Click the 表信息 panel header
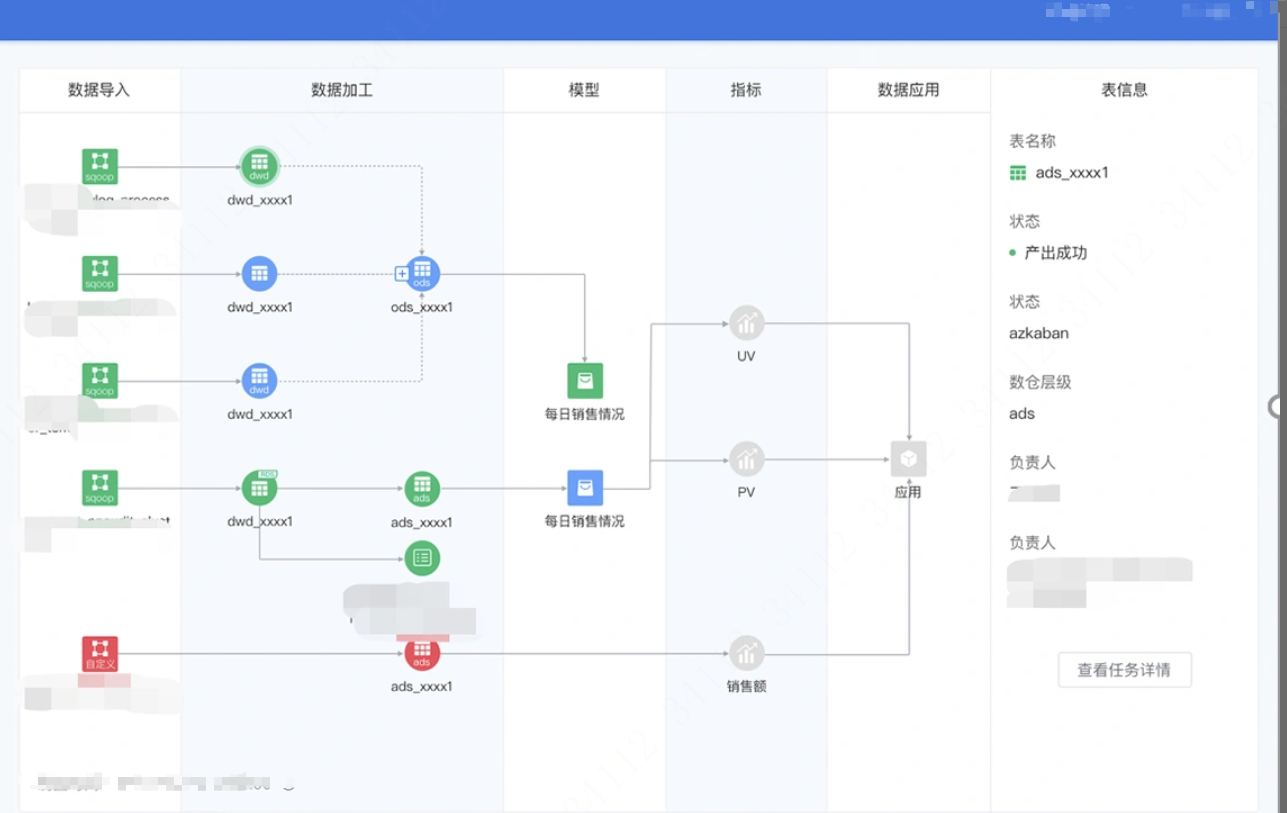 pos(1124,90)
